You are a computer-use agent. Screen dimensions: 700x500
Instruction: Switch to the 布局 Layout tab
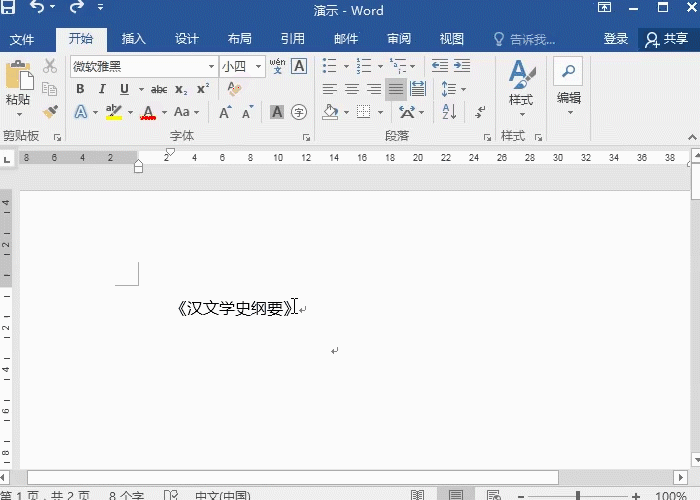(x=240, y=39)
